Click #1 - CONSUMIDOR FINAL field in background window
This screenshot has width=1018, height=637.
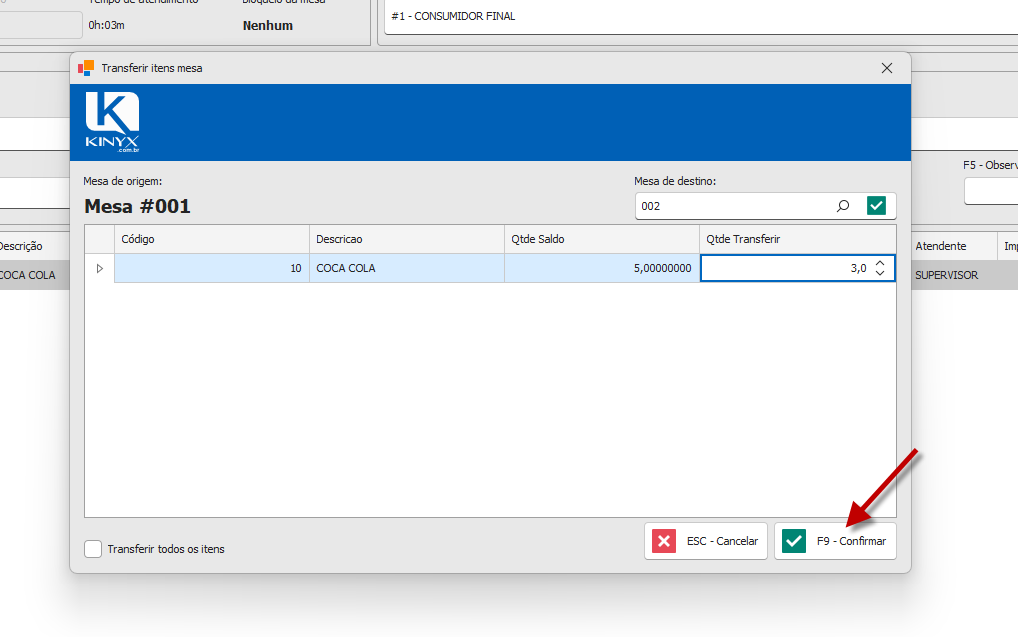pyautogui.click(x=701, y=17)
